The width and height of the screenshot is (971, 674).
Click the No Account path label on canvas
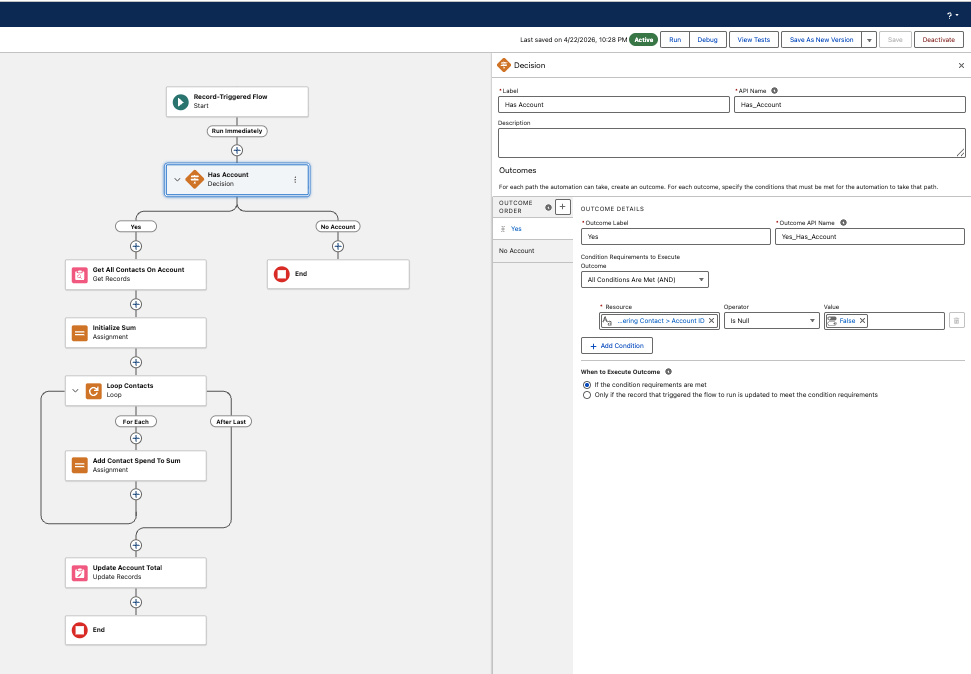(x=337, y=227)
